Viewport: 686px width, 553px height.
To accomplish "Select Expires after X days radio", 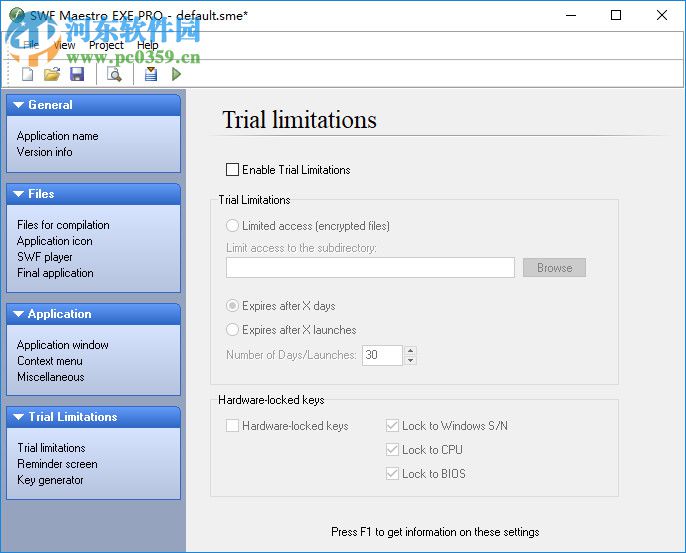I will [232, 305].
